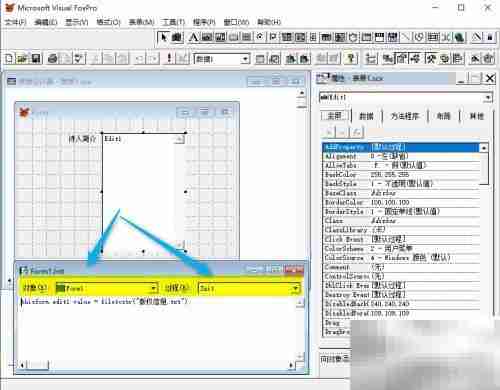Image resolution: width=500 pixels, height=390 pixels.
Task: Click the spell check icon after Print
Action: click(79, 59)
